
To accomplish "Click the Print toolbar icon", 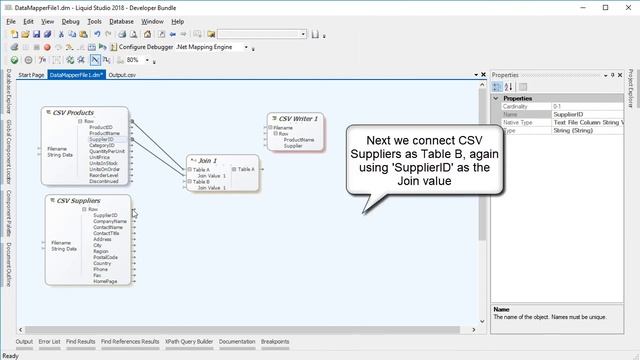I will point(122,34).
